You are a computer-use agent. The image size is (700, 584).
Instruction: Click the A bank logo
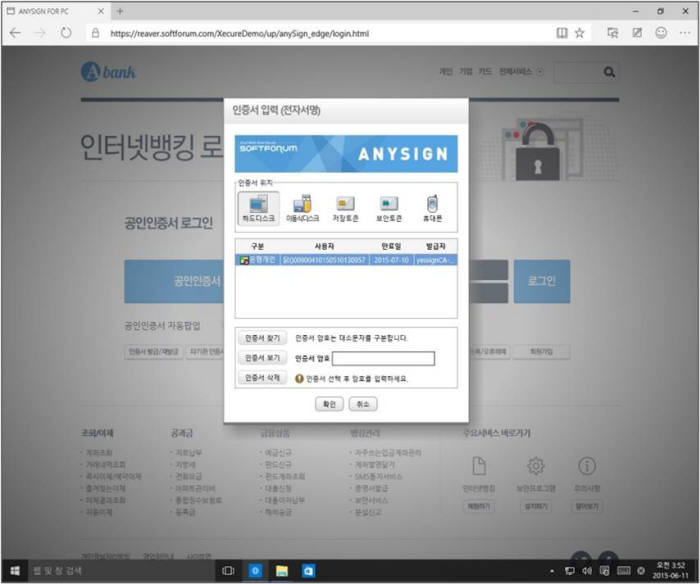tap(108, 71)
